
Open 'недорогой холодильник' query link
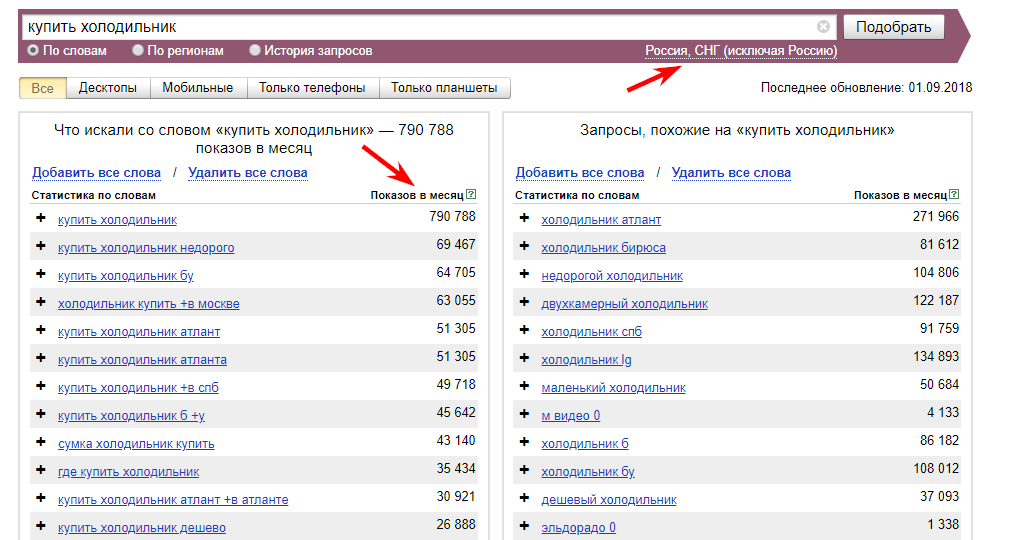click(612, 275)
